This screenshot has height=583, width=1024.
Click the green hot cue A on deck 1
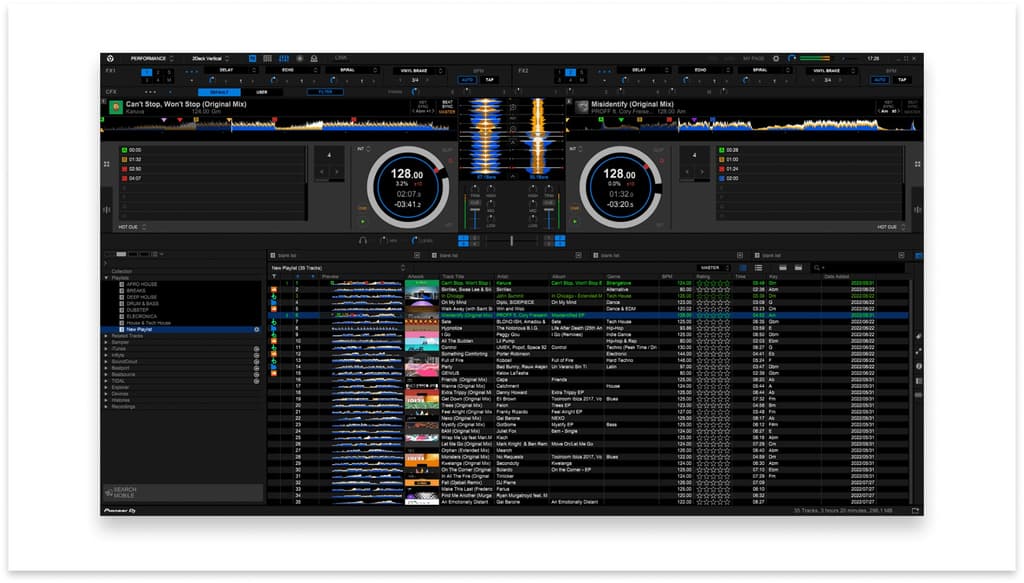coord(123,149)
